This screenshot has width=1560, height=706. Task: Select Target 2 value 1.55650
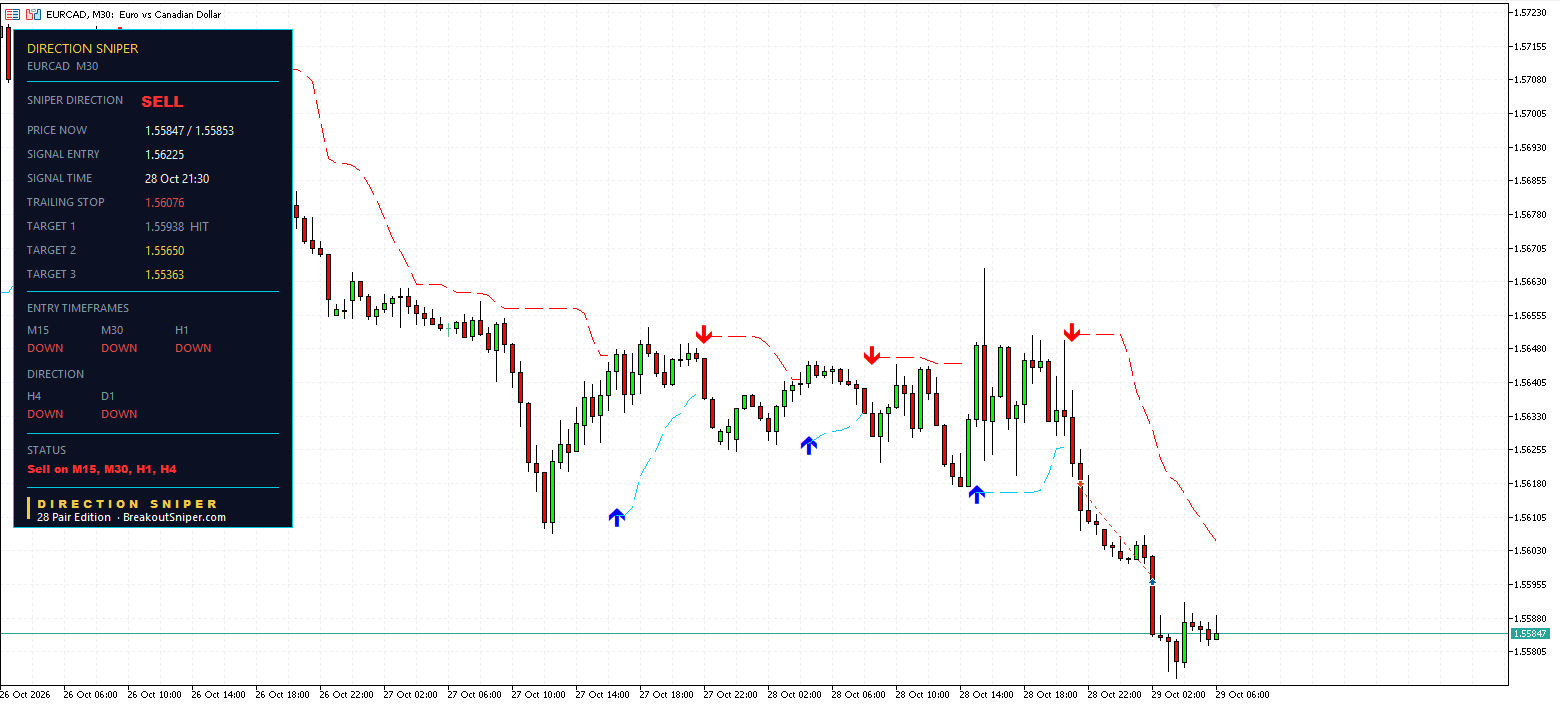tap(165, 250)
